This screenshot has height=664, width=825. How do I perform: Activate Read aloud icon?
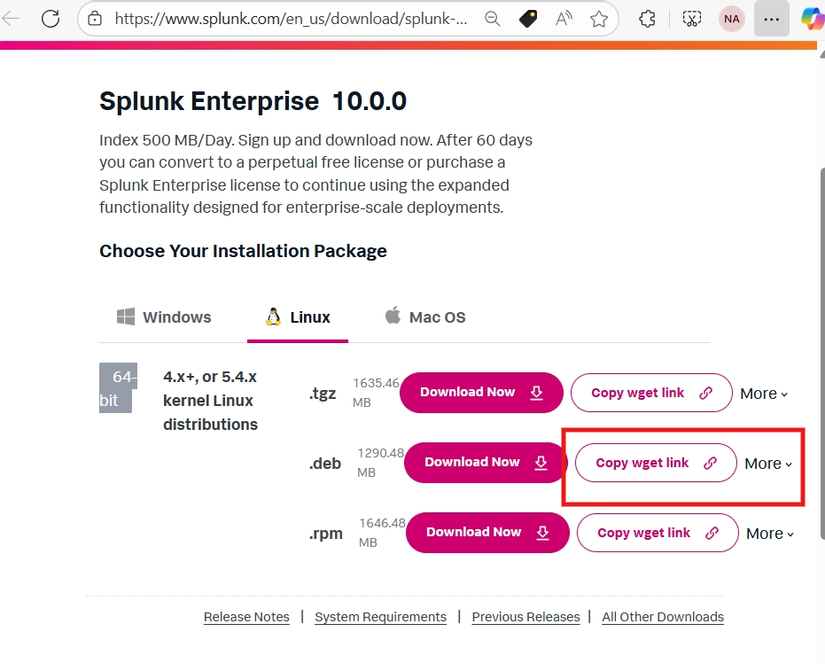pyautogui.click(x=564, y=19)
